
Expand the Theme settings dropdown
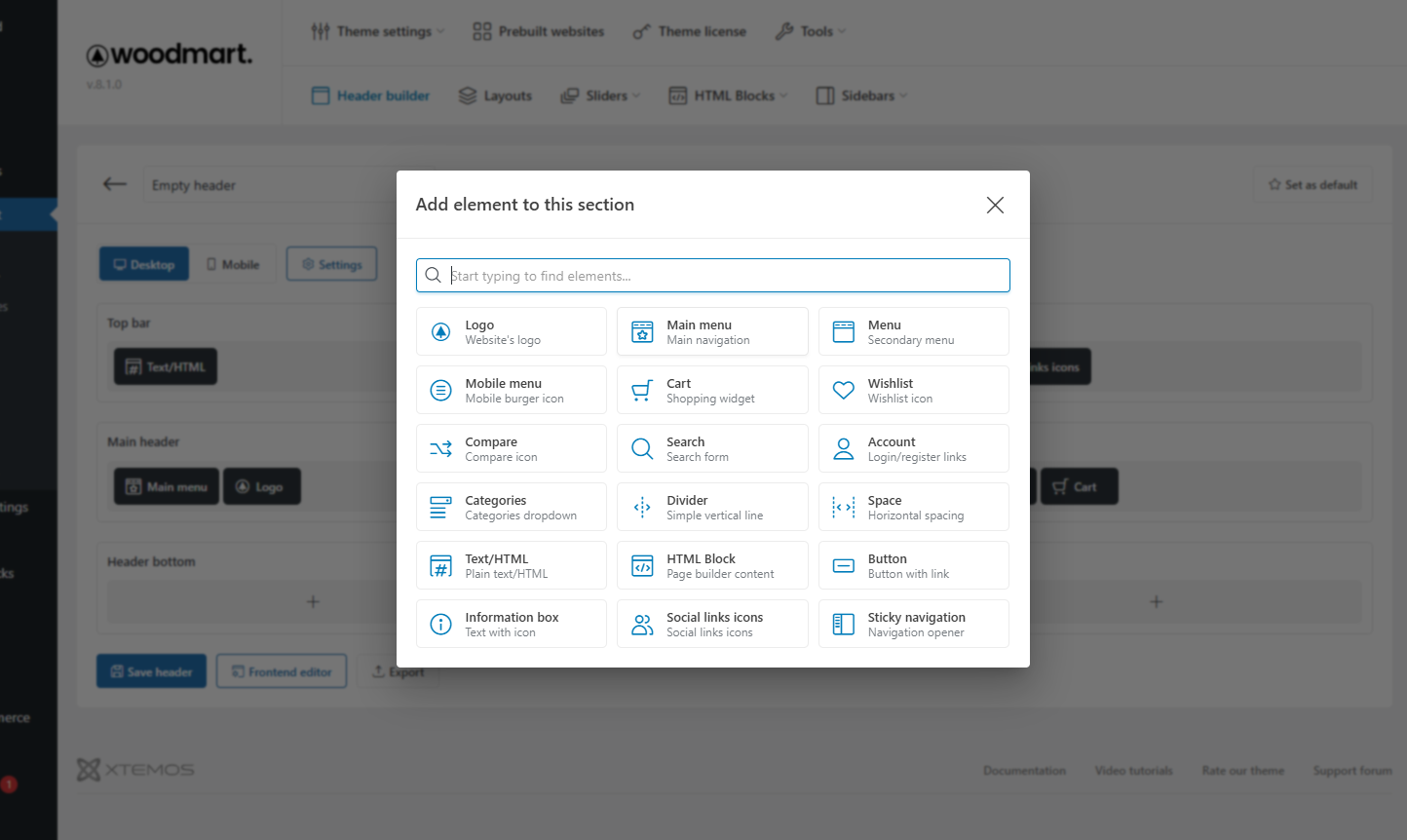pyautogui.click(x=378, y=31)
